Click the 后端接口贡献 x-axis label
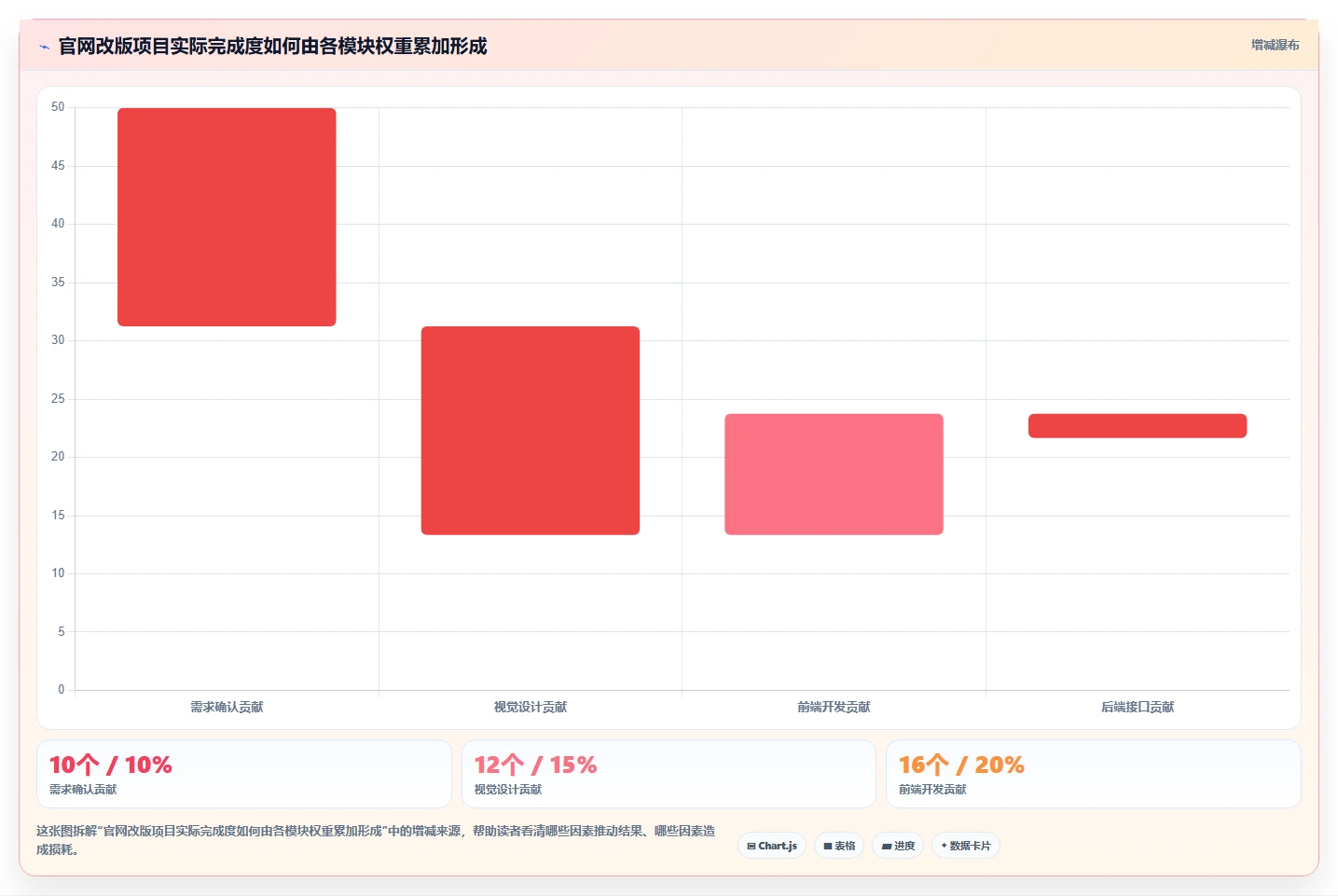1338x896 pixels. coord(1138,707)
